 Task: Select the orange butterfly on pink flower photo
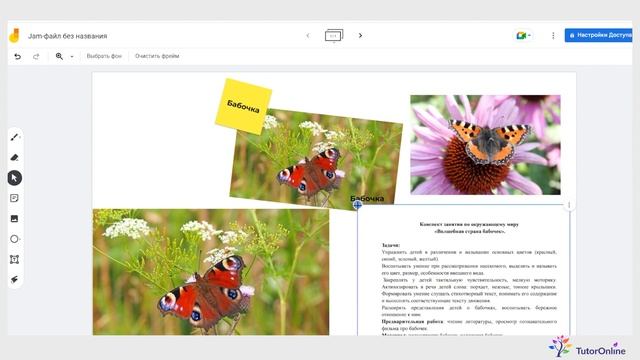[x=485, y=145]
